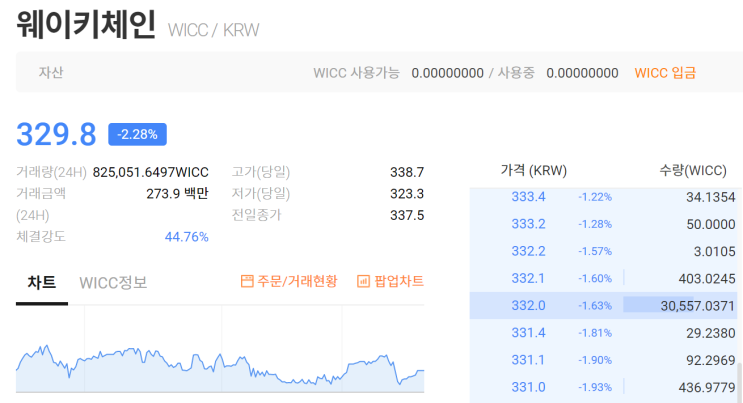Image resolution: width=743 pixels, height=403 pixels.
Task: Click quantity 403.0245 in order book
Action: [707, 279]
